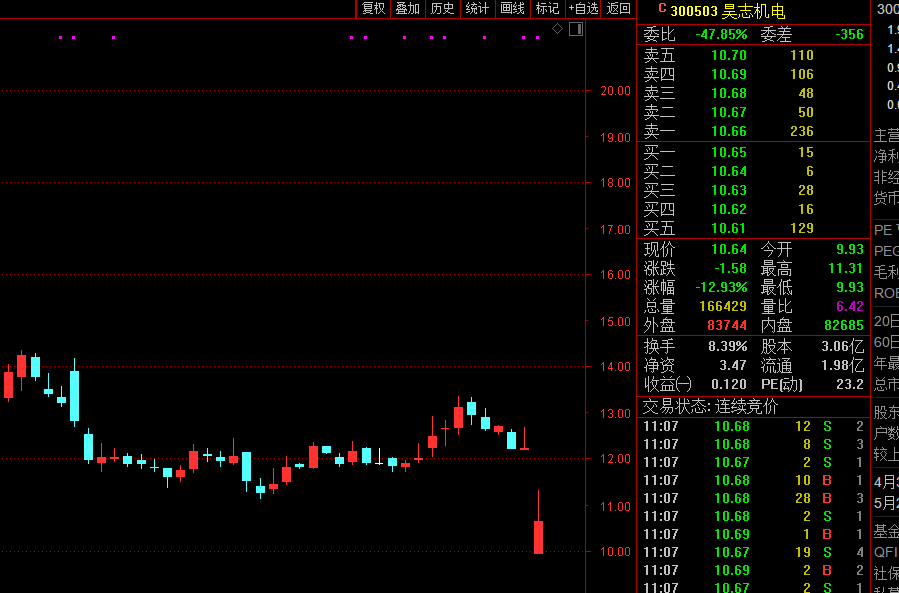The height and width of the screenshot is (593, 899).
Task: Click the 15.00 price axis label
Action: [615, 321]
